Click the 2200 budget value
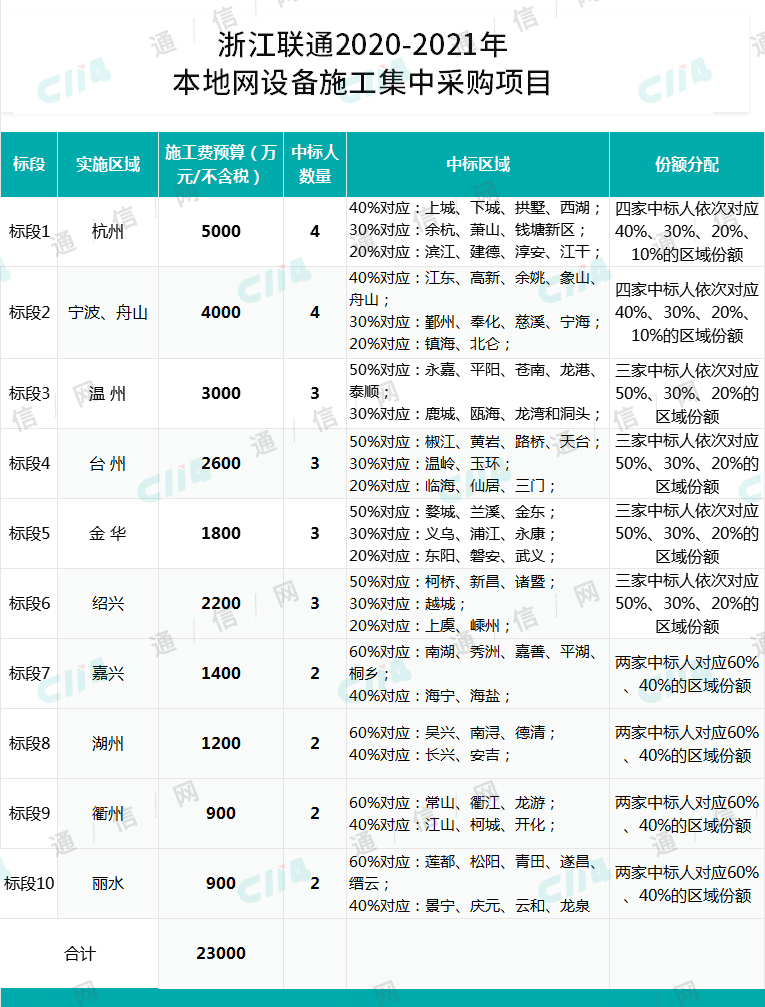Image resolution: width=765 pixels, height=1007 pixels. point(221,603)
